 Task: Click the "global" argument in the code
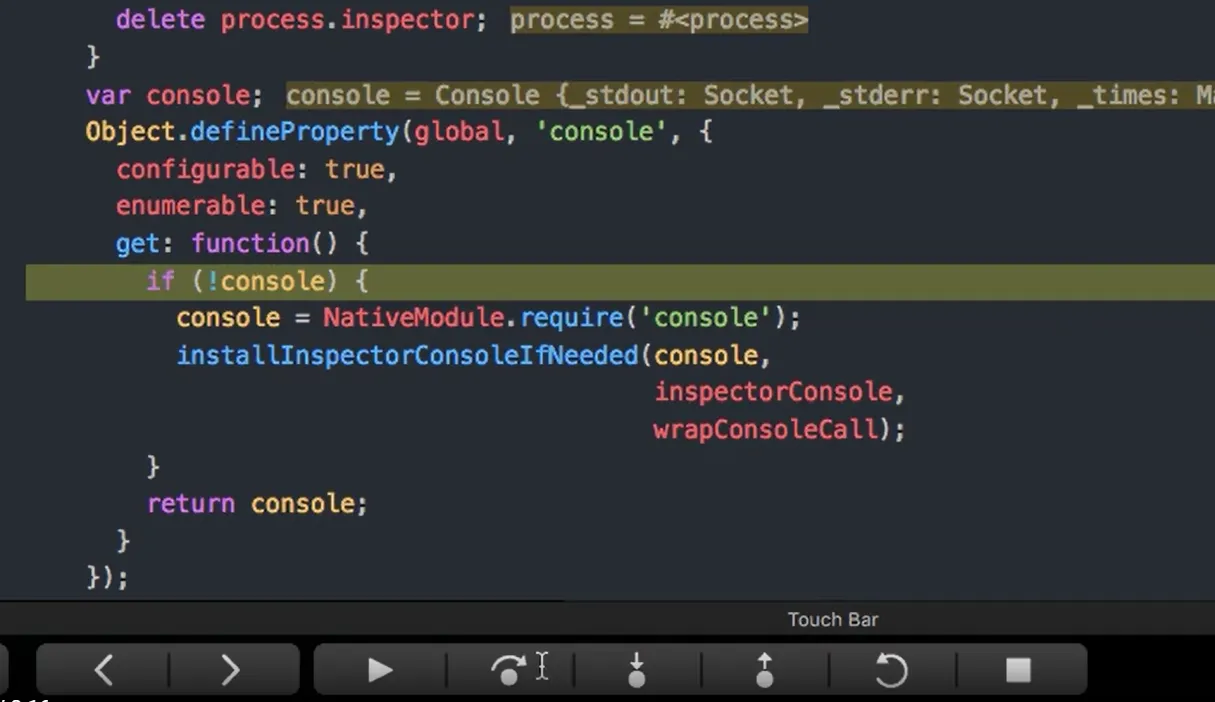458,132
